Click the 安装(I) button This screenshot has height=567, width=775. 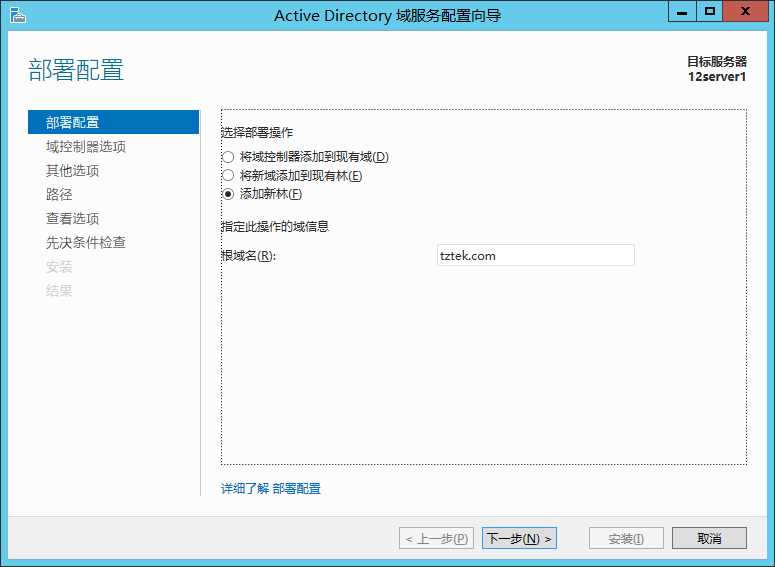[x=626, y=538]
